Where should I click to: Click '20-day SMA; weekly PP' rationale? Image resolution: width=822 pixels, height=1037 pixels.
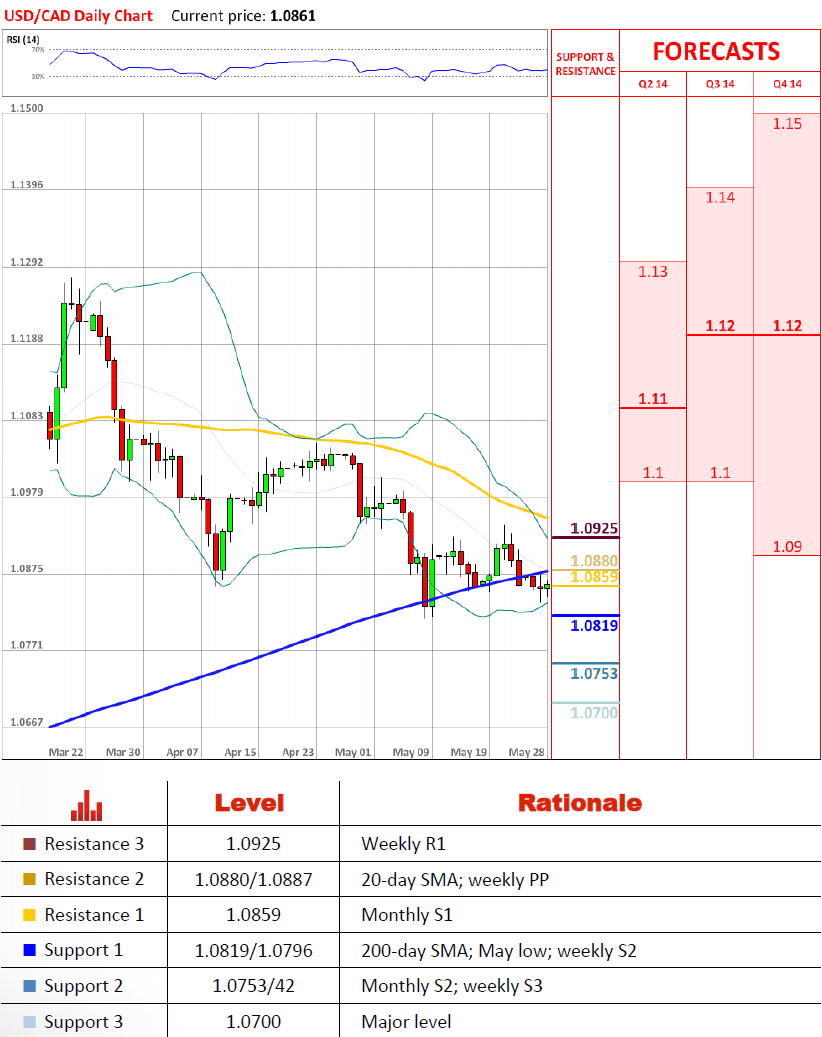click(x=455, y=880)
